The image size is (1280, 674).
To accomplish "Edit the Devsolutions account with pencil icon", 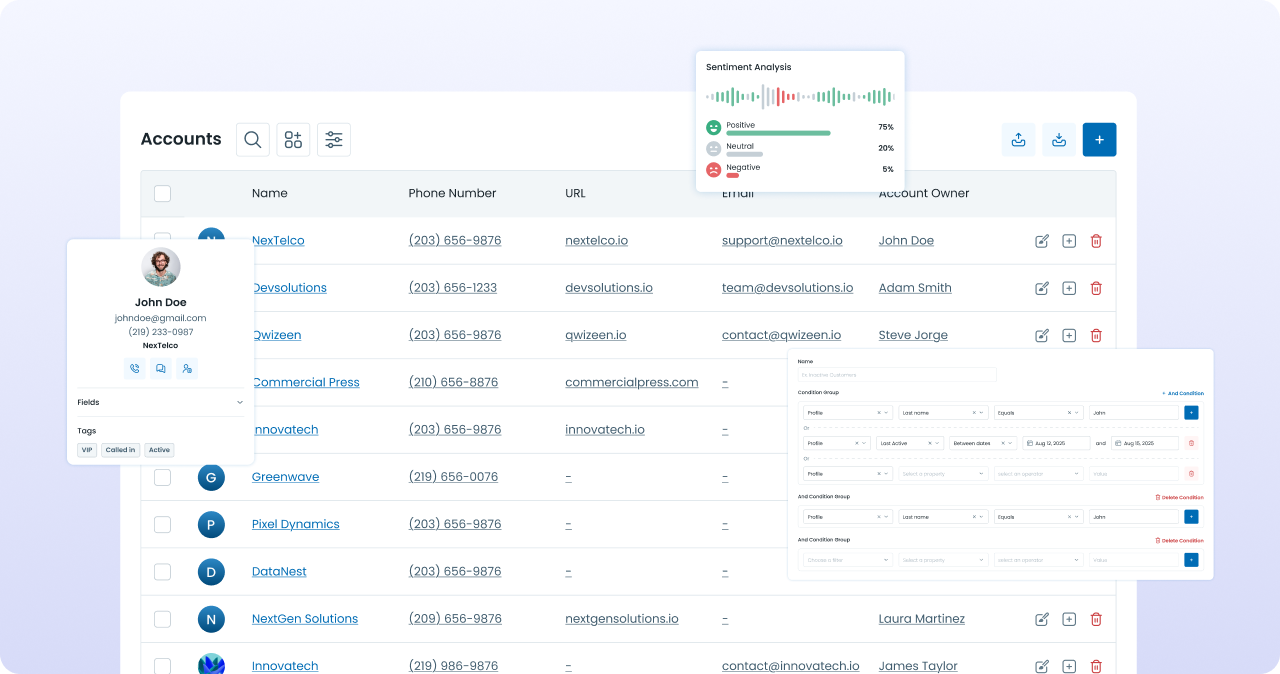I will pos(1042,288).
